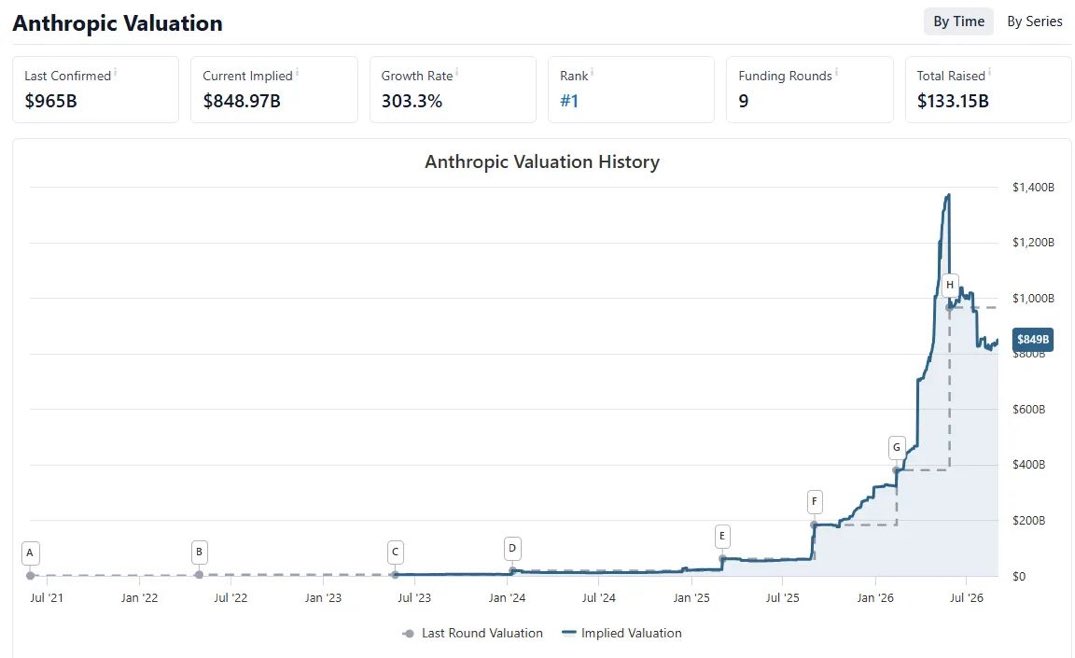1075x658 pixels.
Task: Click the Funding Rounds count 9
Action: (743, 101)
